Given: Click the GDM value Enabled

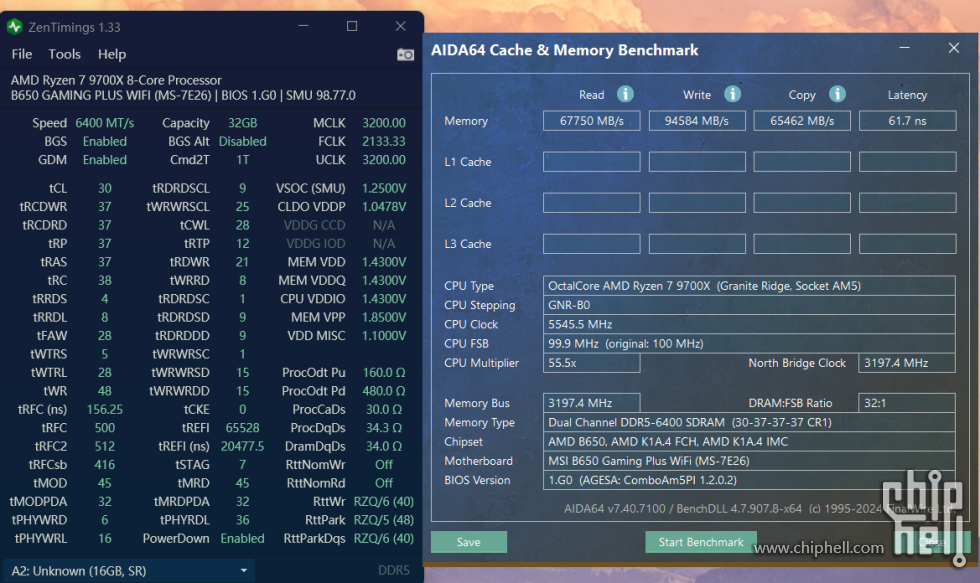Looking at the screenshot, I should pos(104,160).
